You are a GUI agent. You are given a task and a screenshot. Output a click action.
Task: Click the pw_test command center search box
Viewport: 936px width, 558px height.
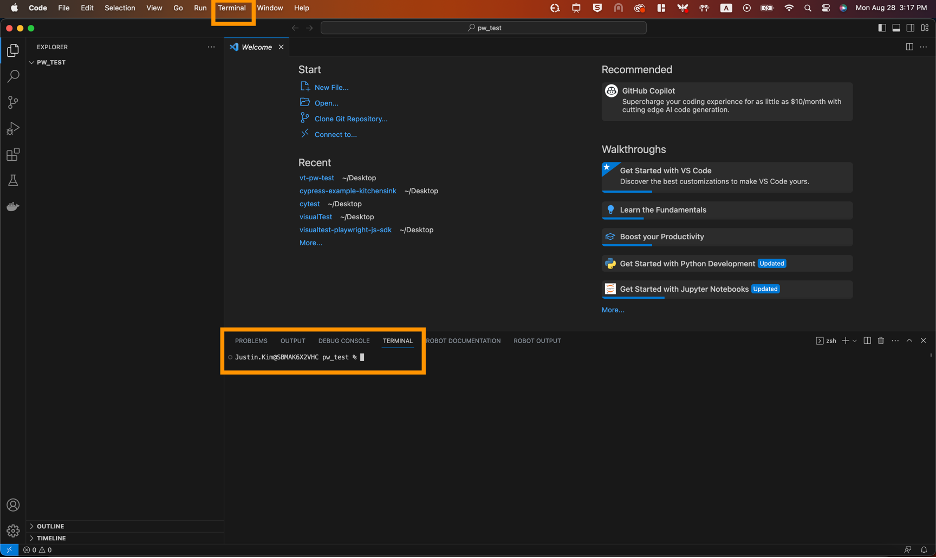coord(484,28)
